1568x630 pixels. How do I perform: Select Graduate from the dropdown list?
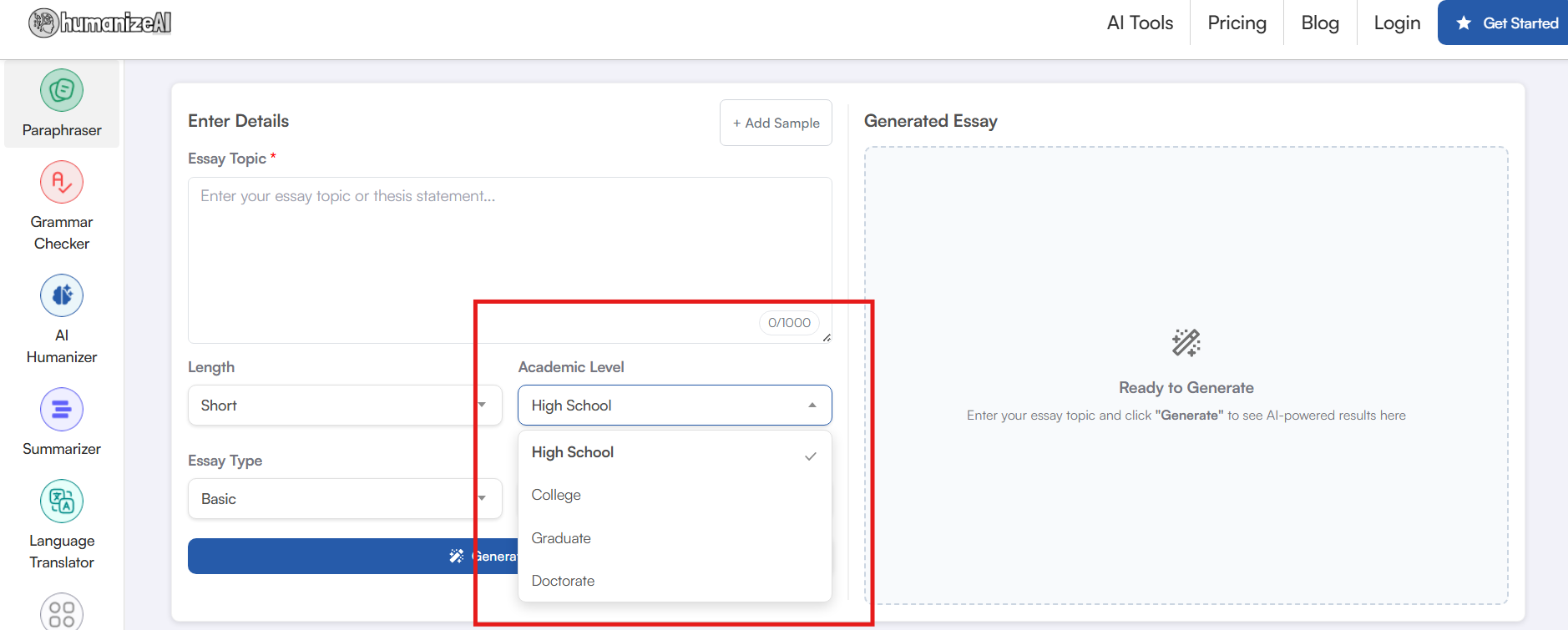pyautogui.click(x=561, y=538)
